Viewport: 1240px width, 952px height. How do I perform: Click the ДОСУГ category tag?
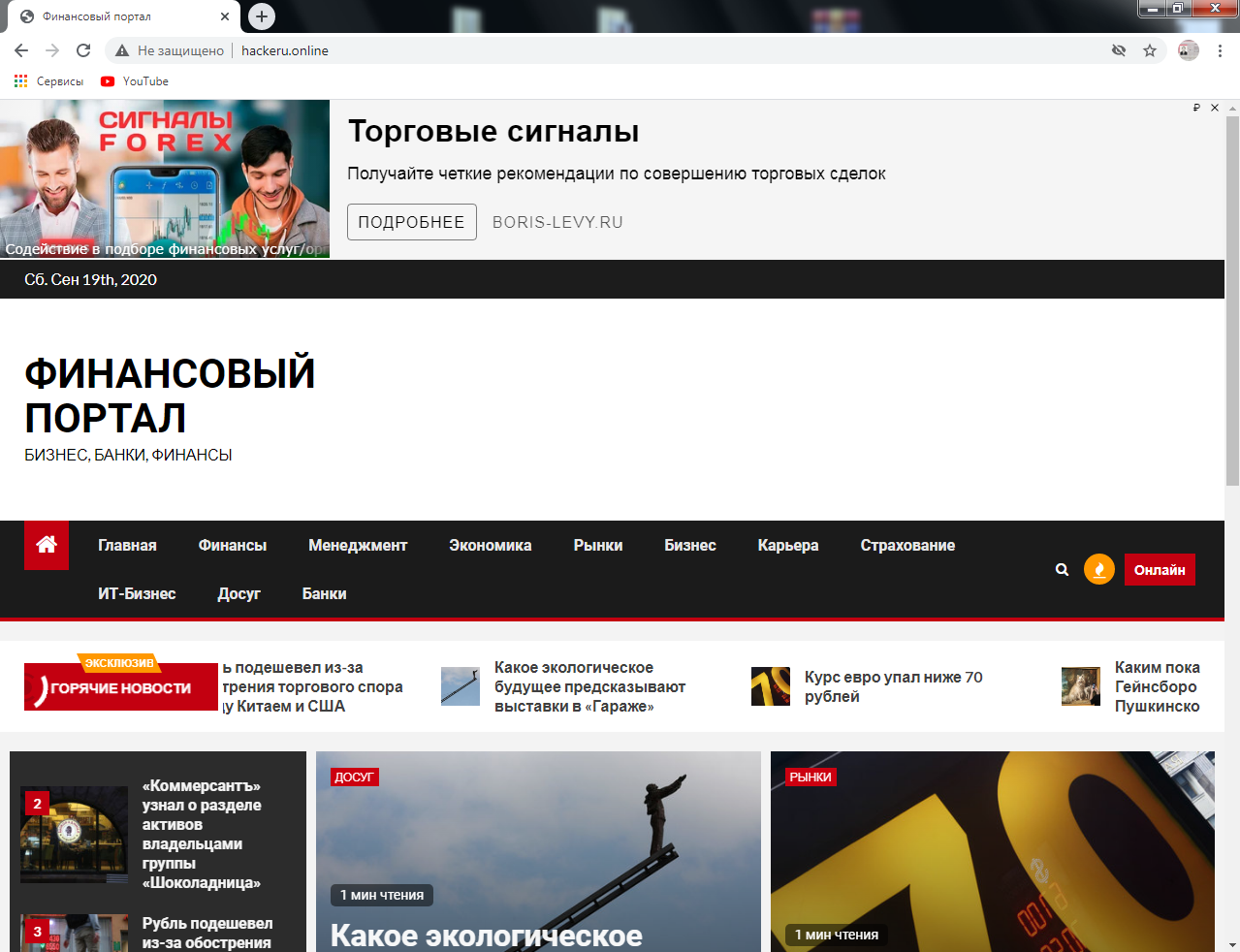tap(354, 777)
